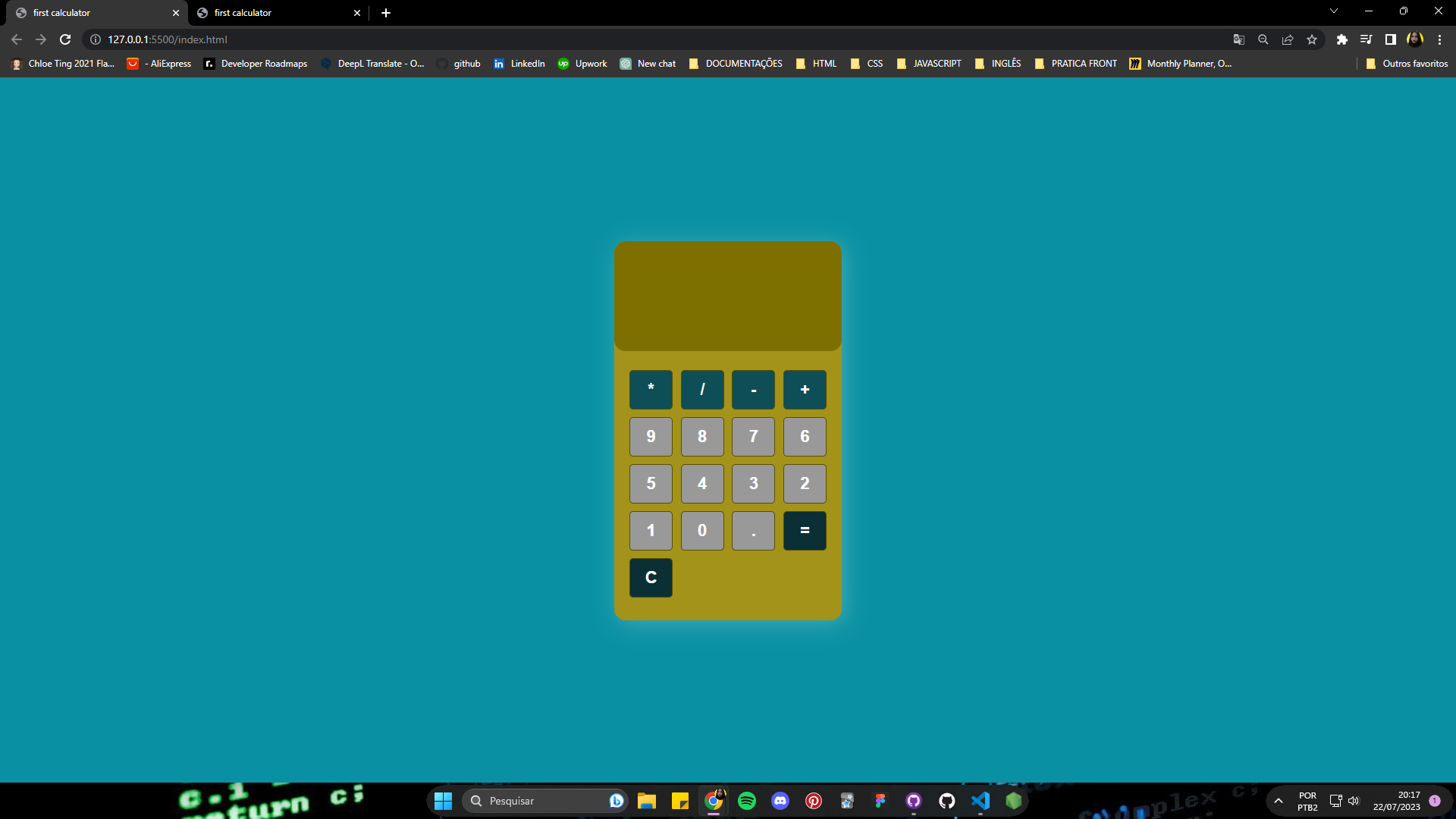1456x819 pixels.
Task: Click the Google Translate icon in the address bar
Action: click(1240, 39)
